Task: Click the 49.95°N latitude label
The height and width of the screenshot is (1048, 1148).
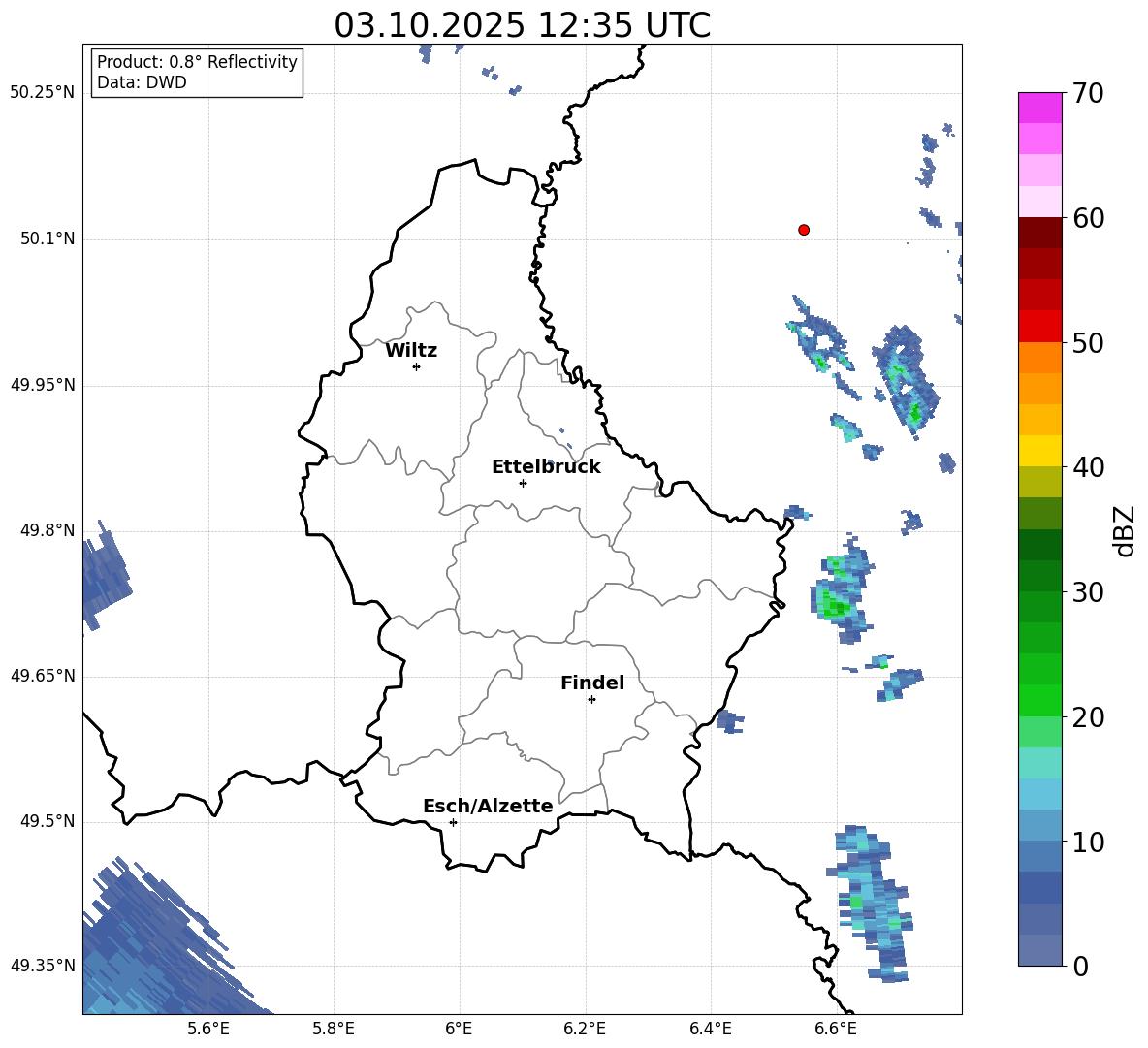Action: pos(43,384)
